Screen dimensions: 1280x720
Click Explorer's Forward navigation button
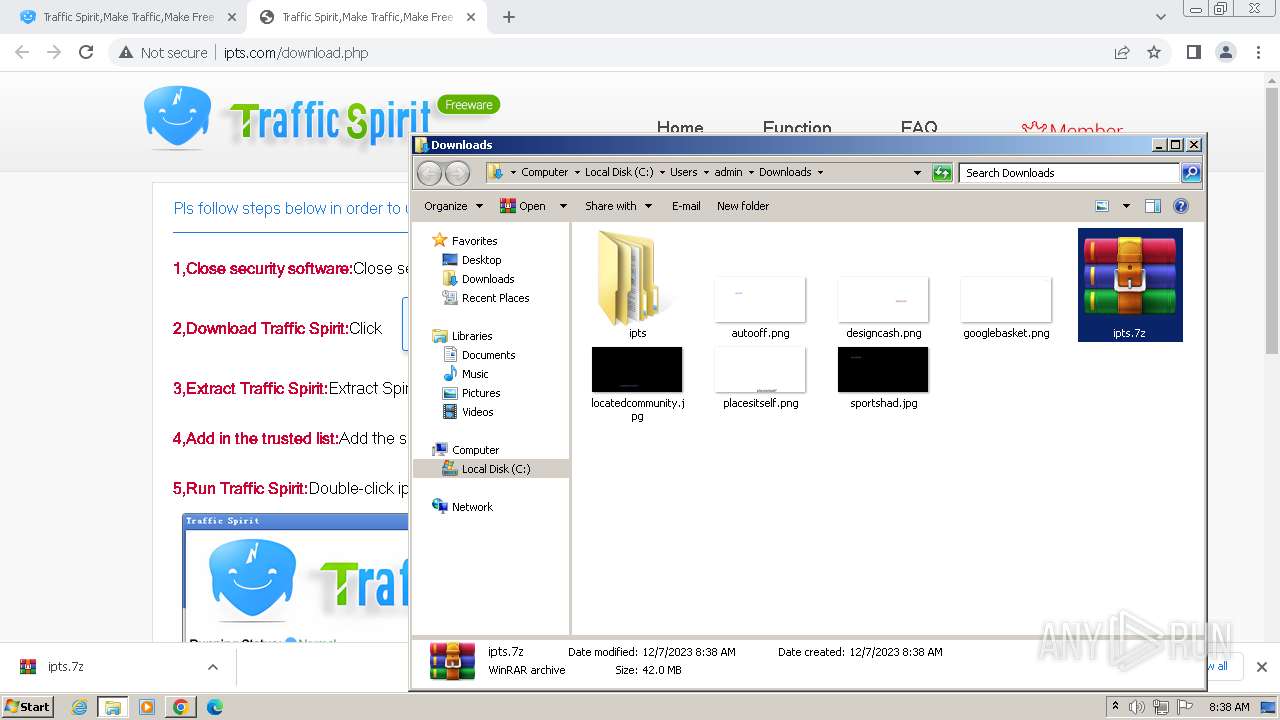(x=457, y=173)
